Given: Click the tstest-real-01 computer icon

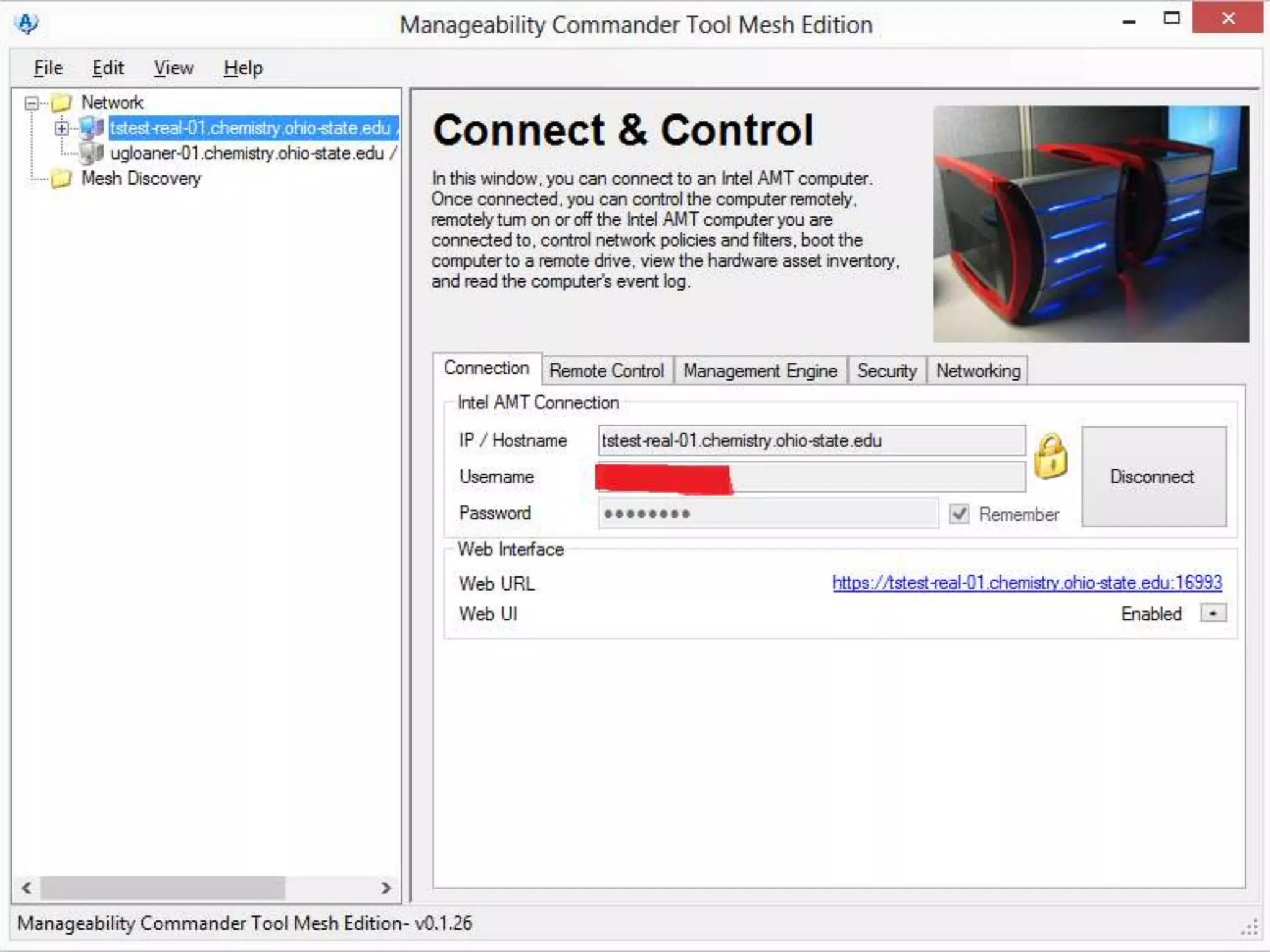Looking at the screenshot, I should [91, 128].
